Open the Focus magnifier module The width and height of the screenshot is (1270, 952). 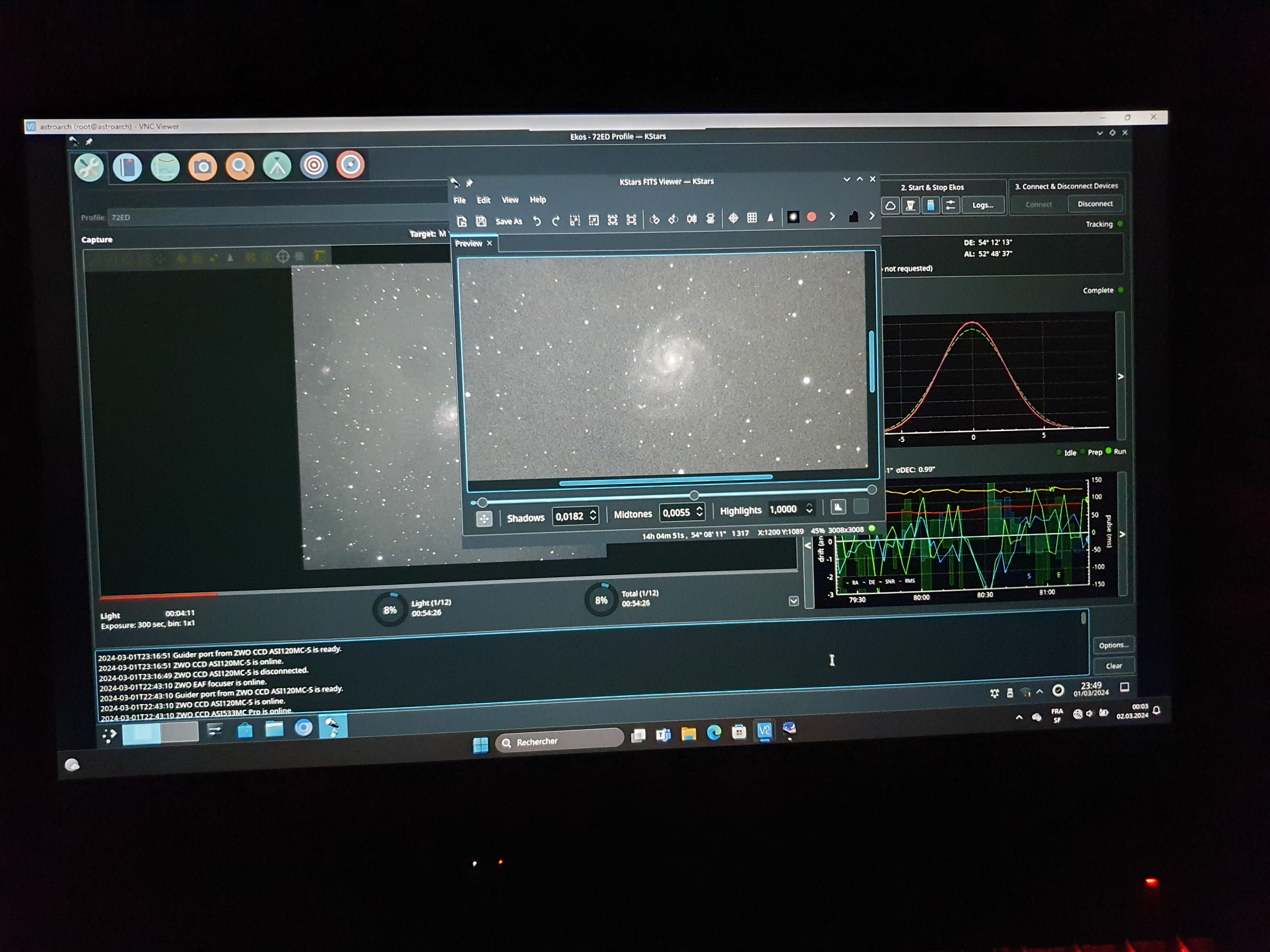240,167
